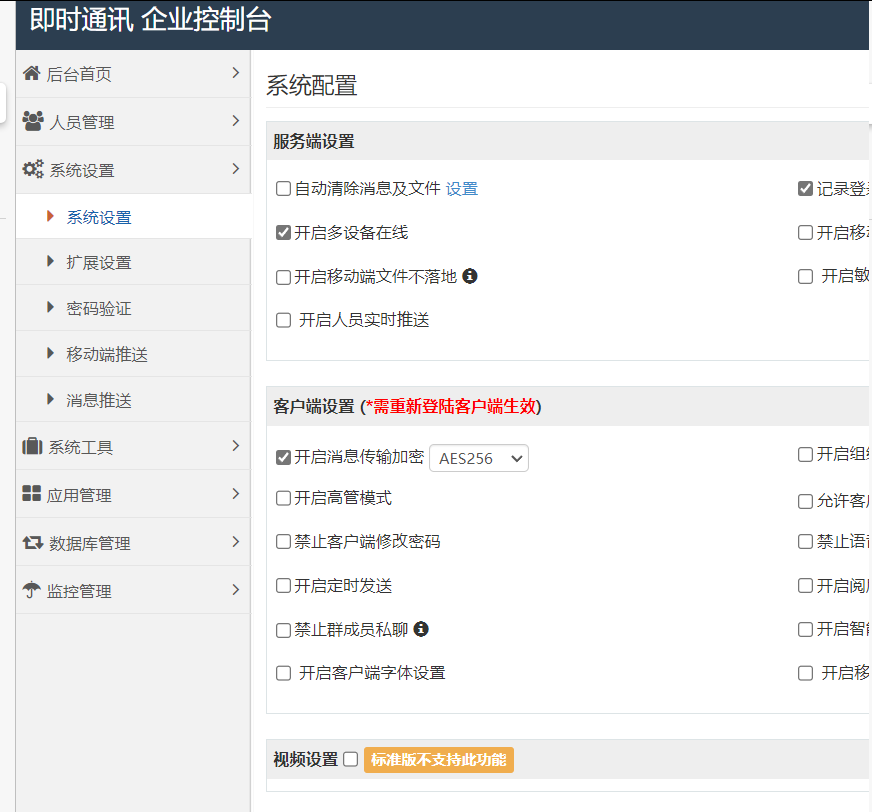Image resolution: width=872 pixels, height=812 pixels.
Task: Click the umbrella icon beside 监控管理
Action: (32, 590)
